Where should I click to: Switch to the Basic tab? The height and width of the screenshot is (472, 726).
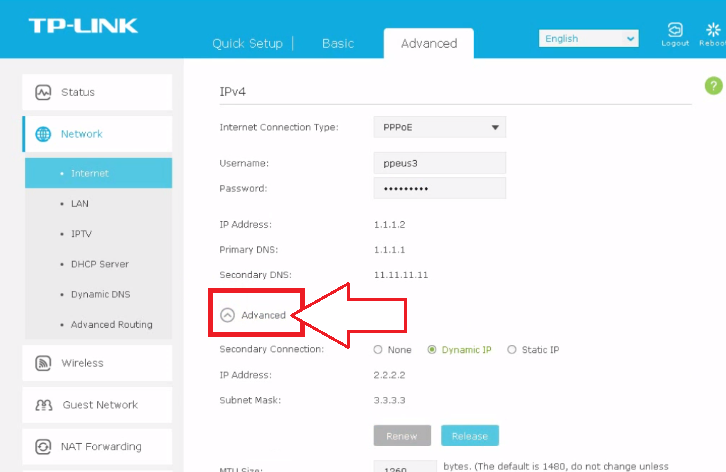tap(338, 44)
